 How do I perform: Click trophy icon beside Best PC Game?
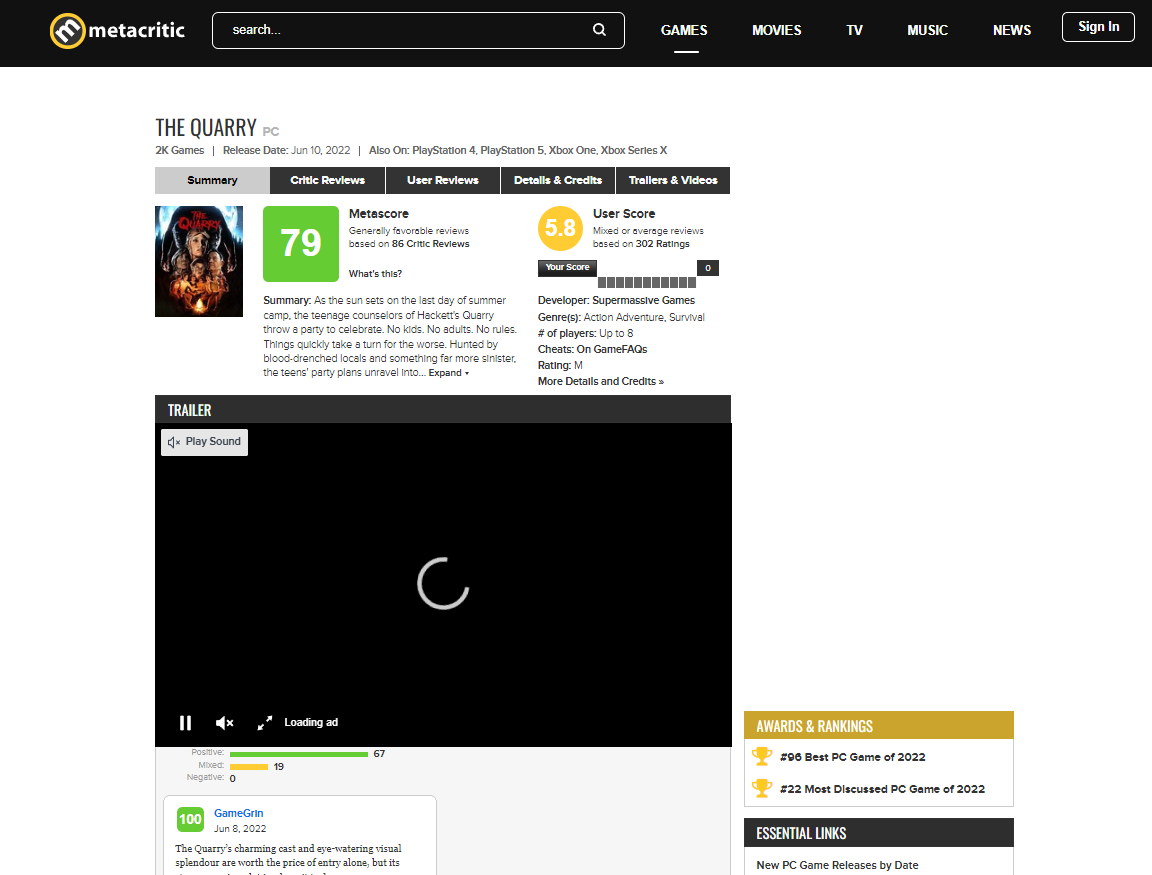(x=762, y=757)
